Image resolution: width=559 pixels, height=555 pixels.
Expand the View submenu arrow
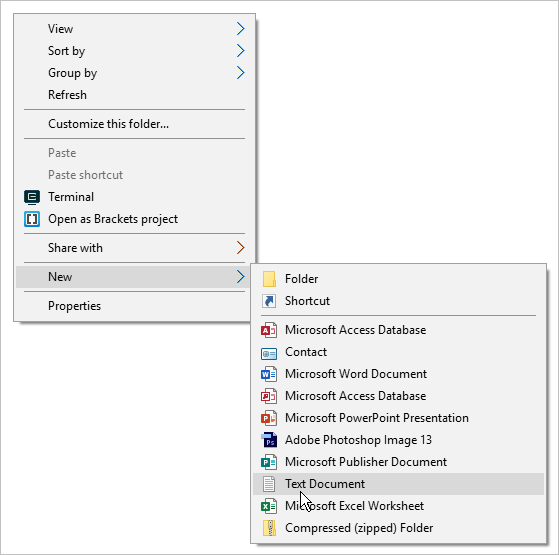pyautogui.click(x=241, y=29)
